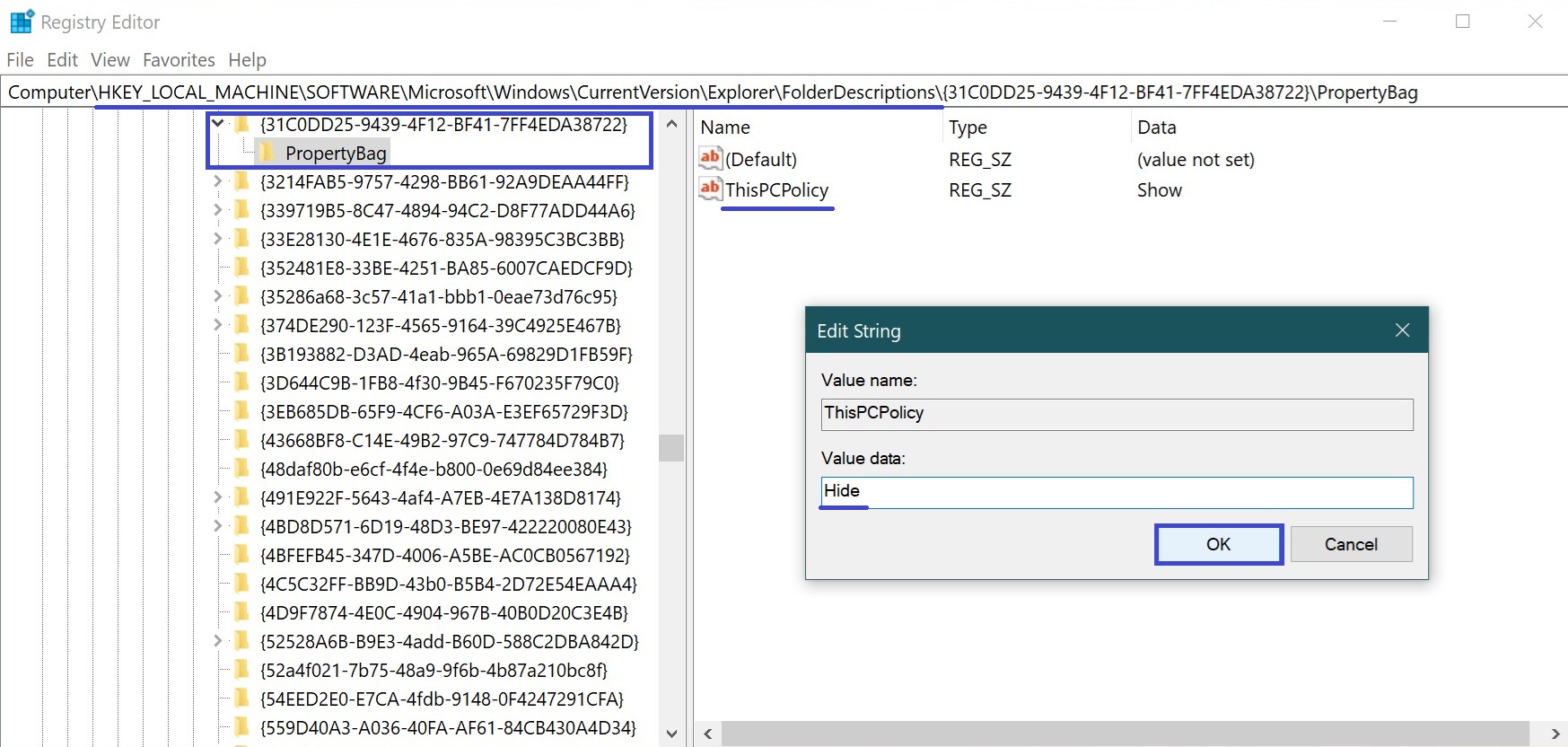
Task: Click folder icon of {352481E8-33BE-4251-BA85-6007CAEDCF9D}
Action: point(242,268)
